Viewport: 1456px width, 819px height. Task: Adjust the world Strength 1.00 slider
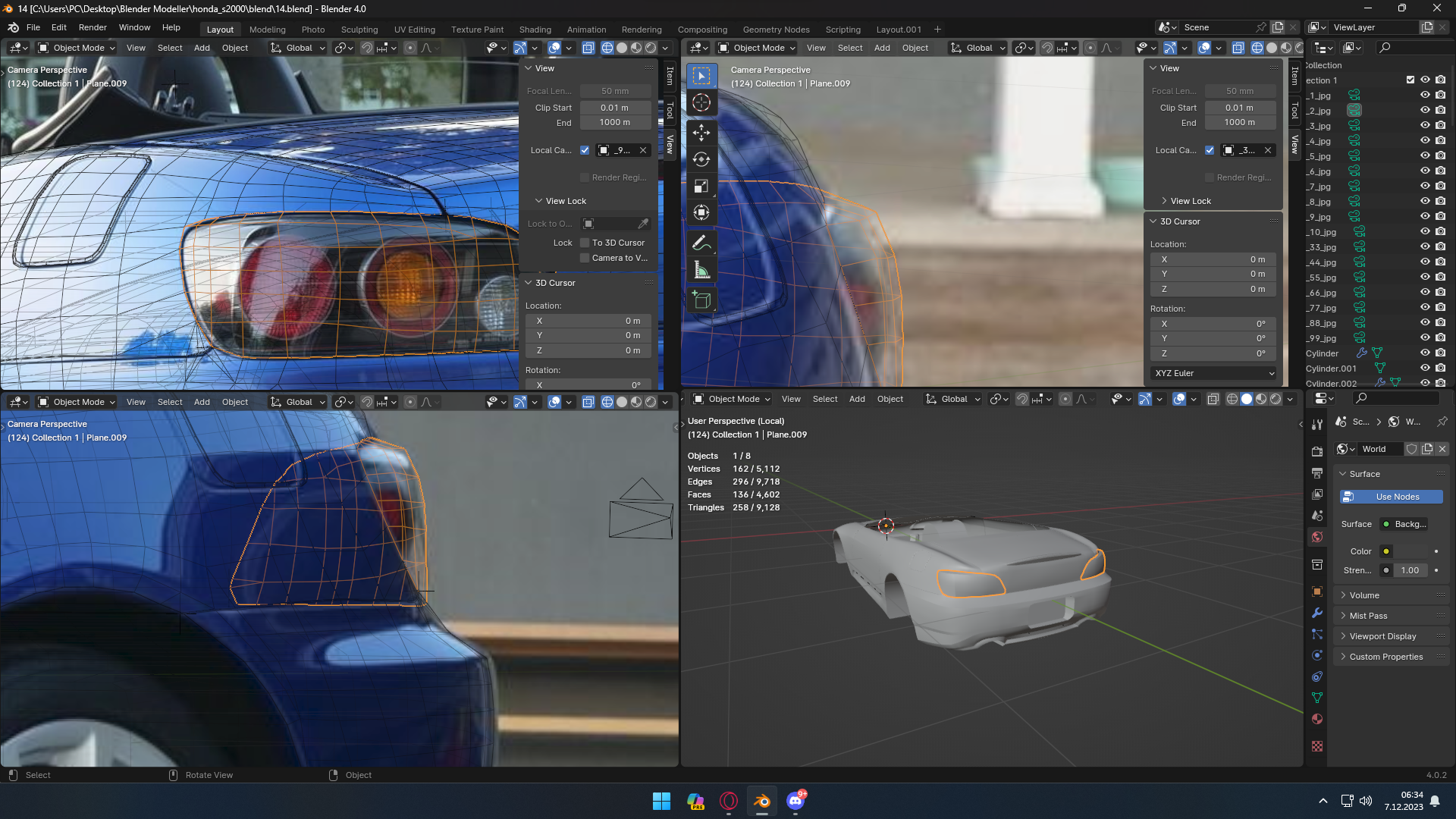[1409, 570]
